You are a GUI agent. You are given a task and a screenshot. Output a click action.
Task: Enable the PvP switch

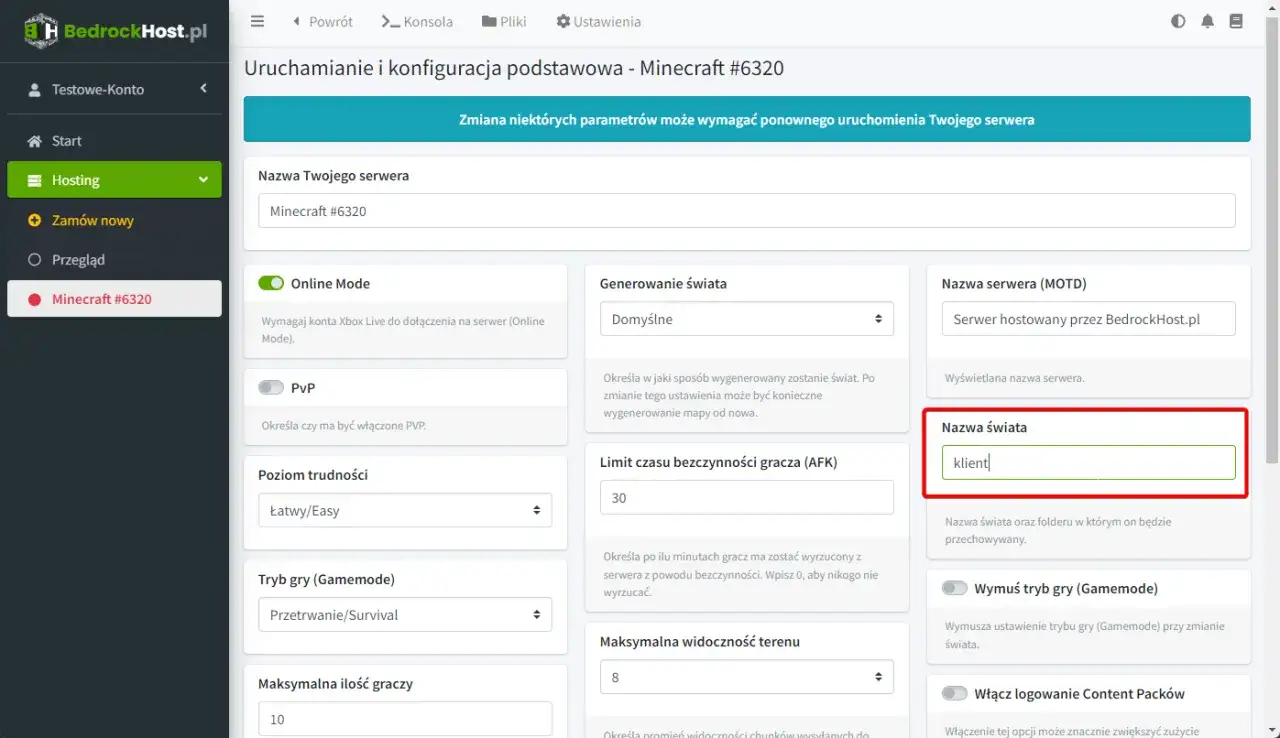[271, 387]
